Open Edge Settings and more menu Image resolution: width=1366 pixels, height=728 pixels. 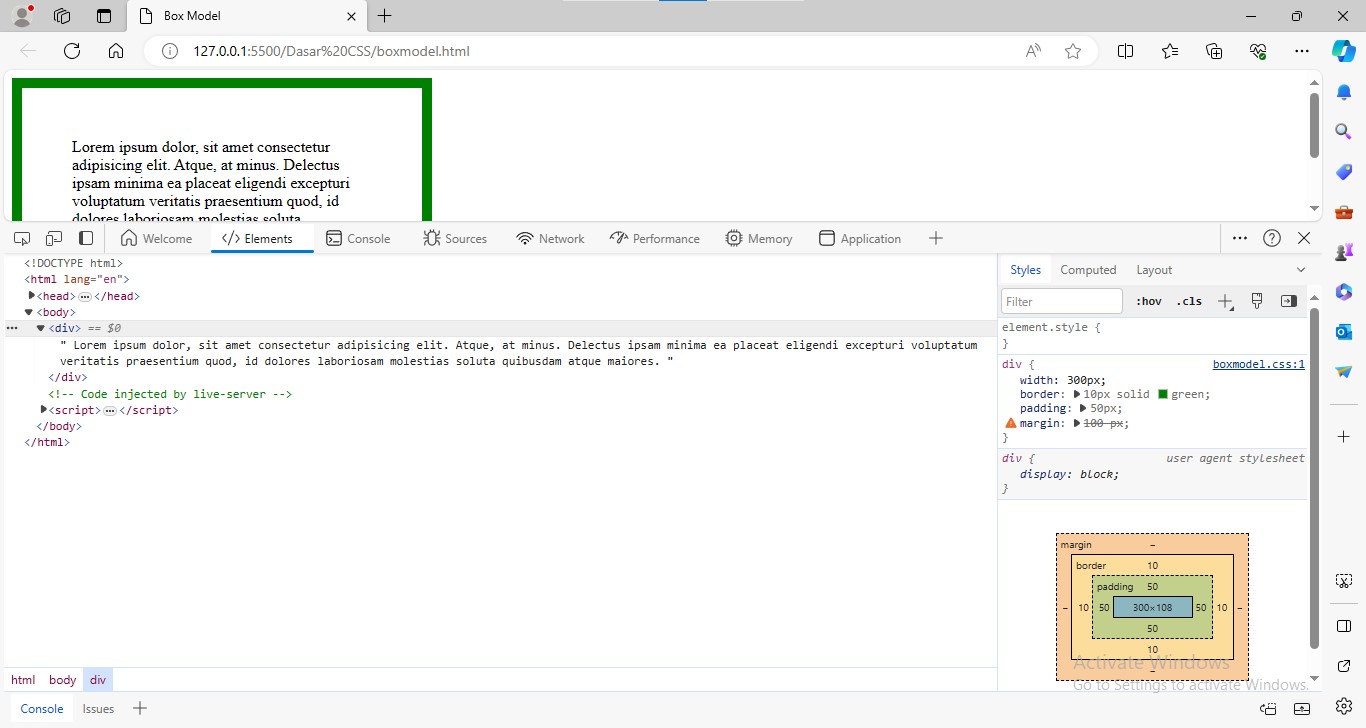[1301, 51]
